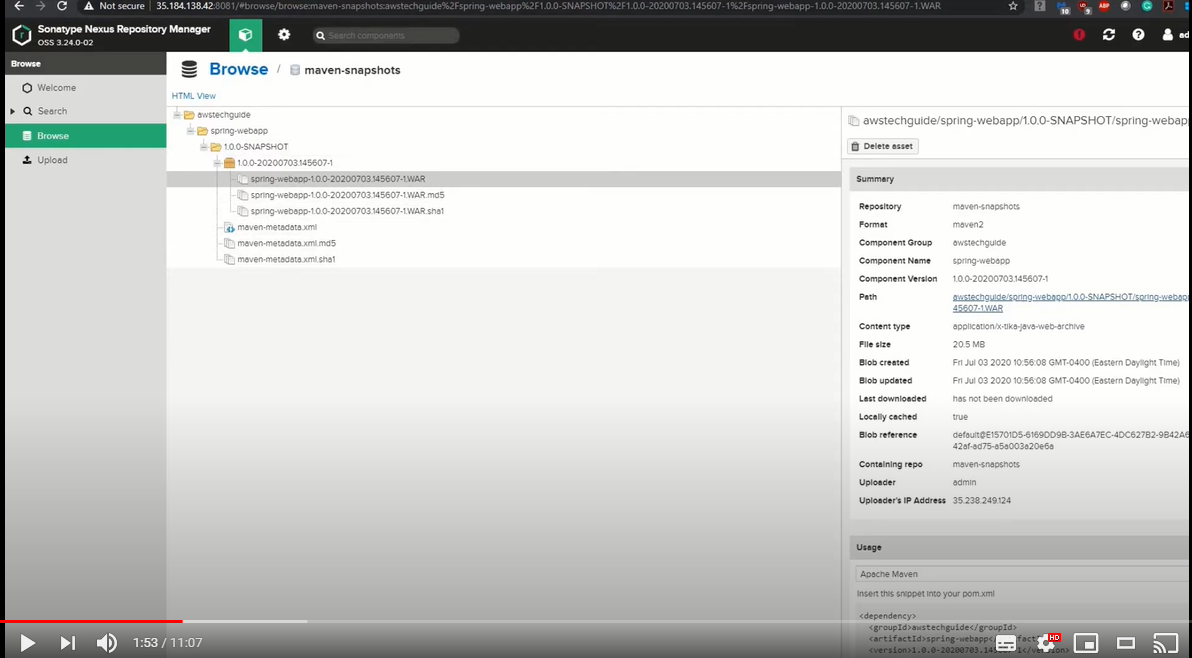The width and height of the screenshot is (1192, 658).
Task: Collapse the awstechguide folder node
Action: [177, 115]
